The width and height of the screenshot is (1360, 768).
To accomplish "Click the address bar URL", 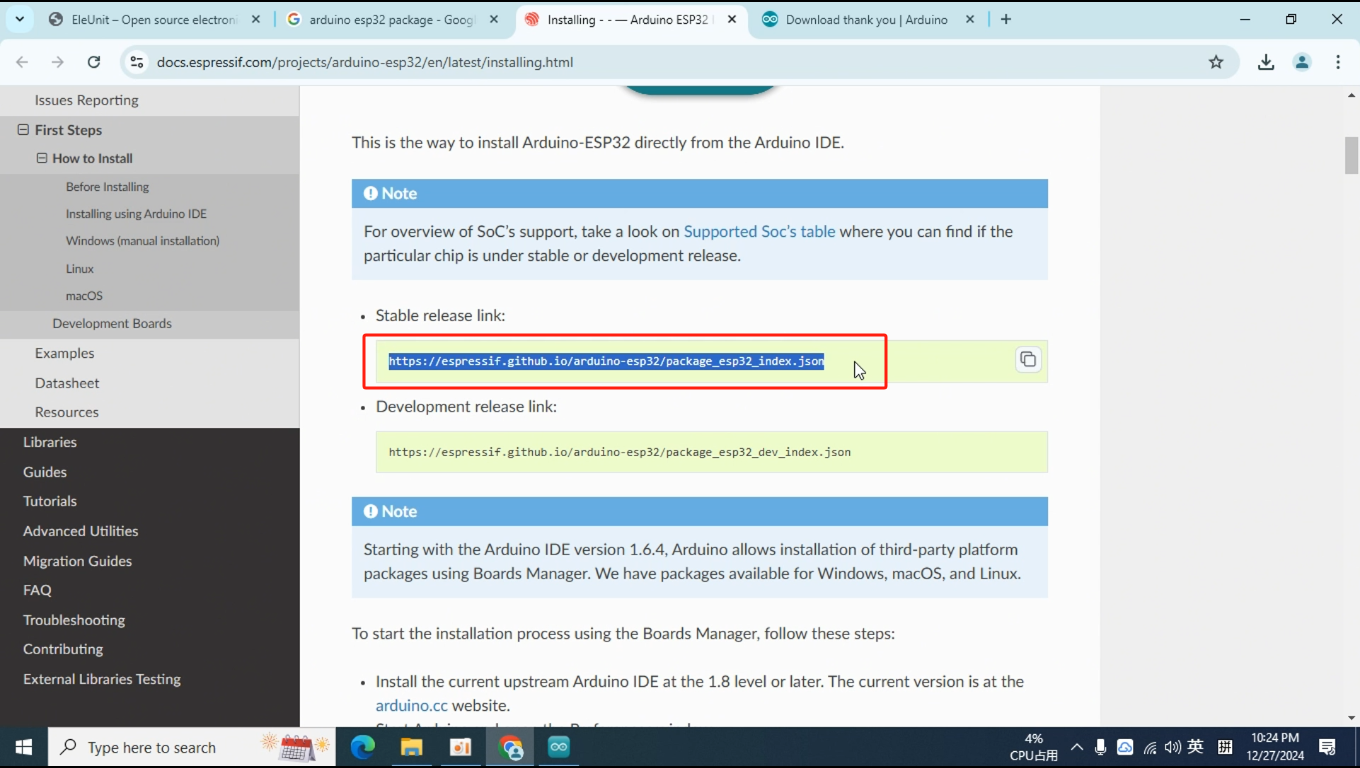I will tap(365, 62).
